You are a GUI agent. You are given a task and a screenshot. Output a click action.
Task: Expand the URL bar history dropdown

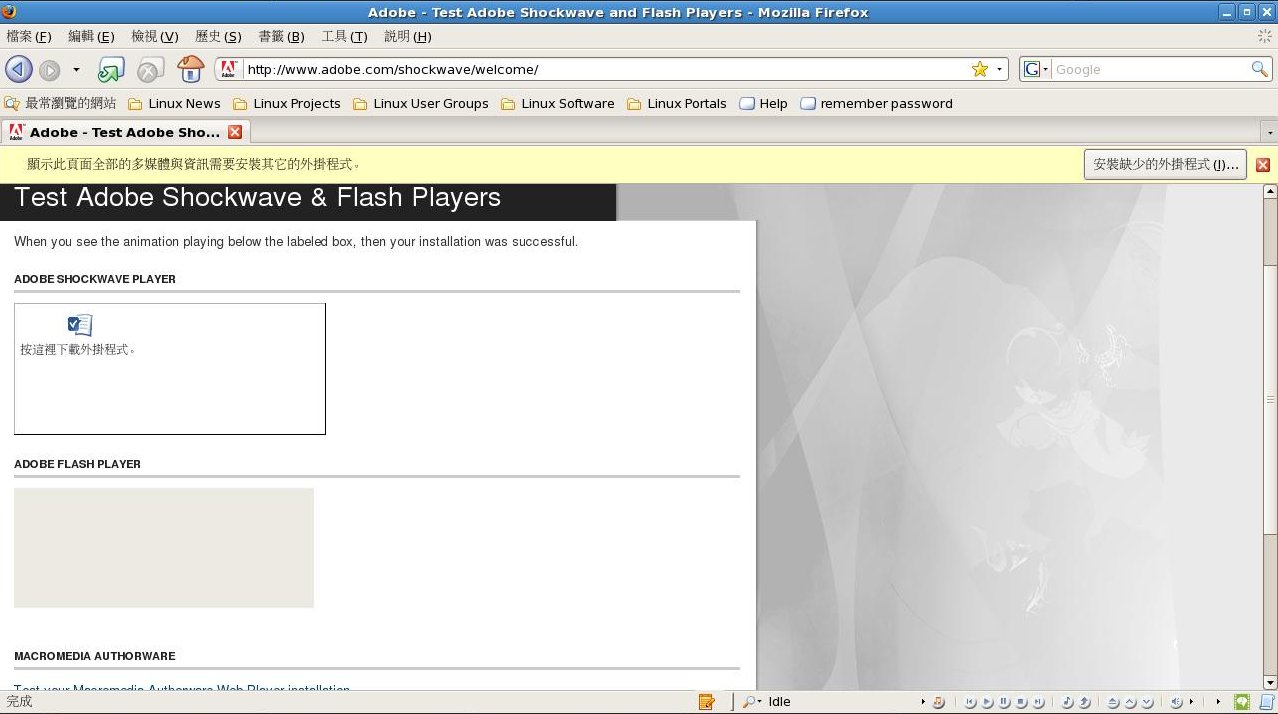click(999, 70)
